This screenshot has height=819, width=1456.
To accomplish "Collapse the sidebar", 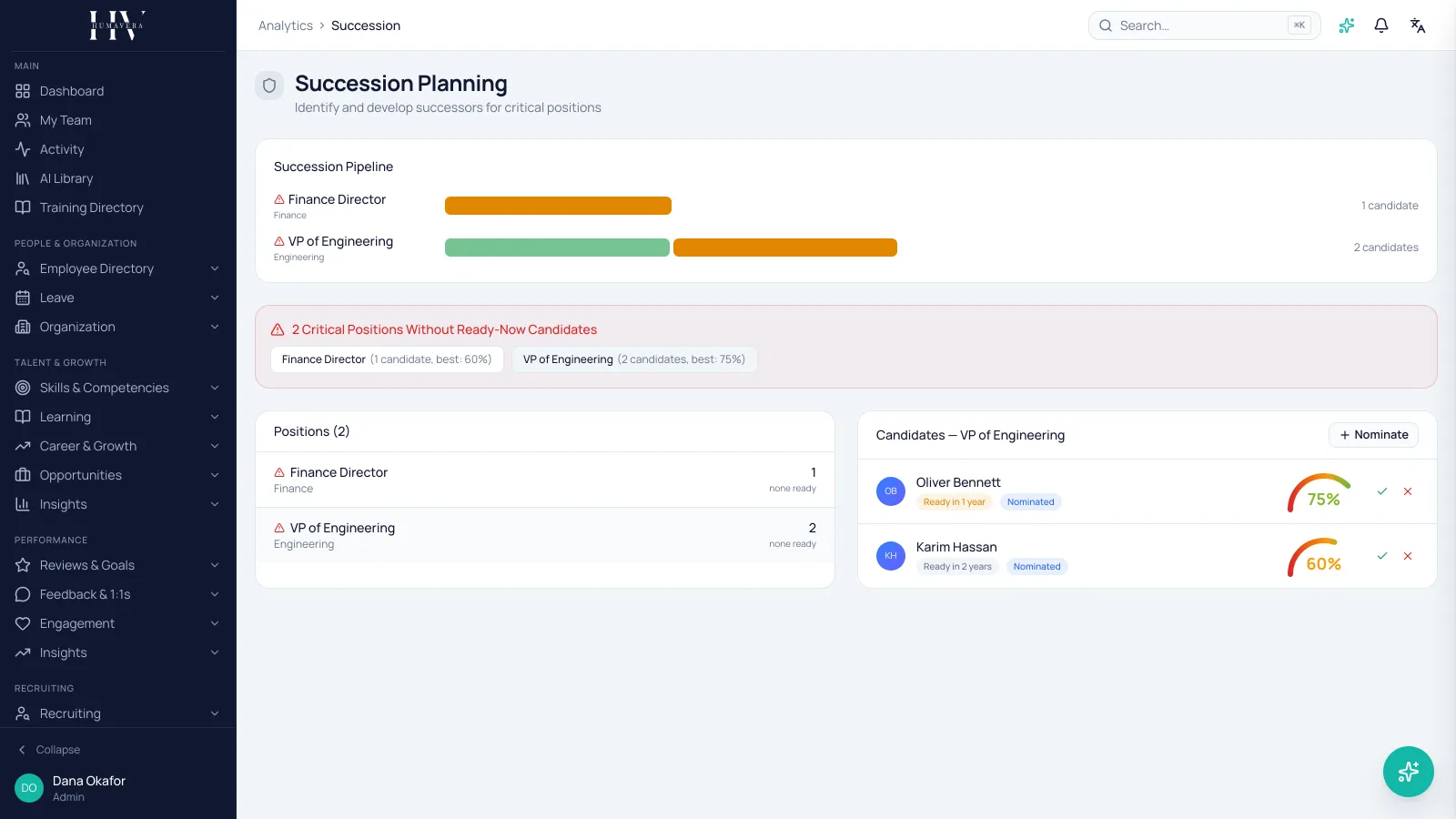I will coord(49,750).
